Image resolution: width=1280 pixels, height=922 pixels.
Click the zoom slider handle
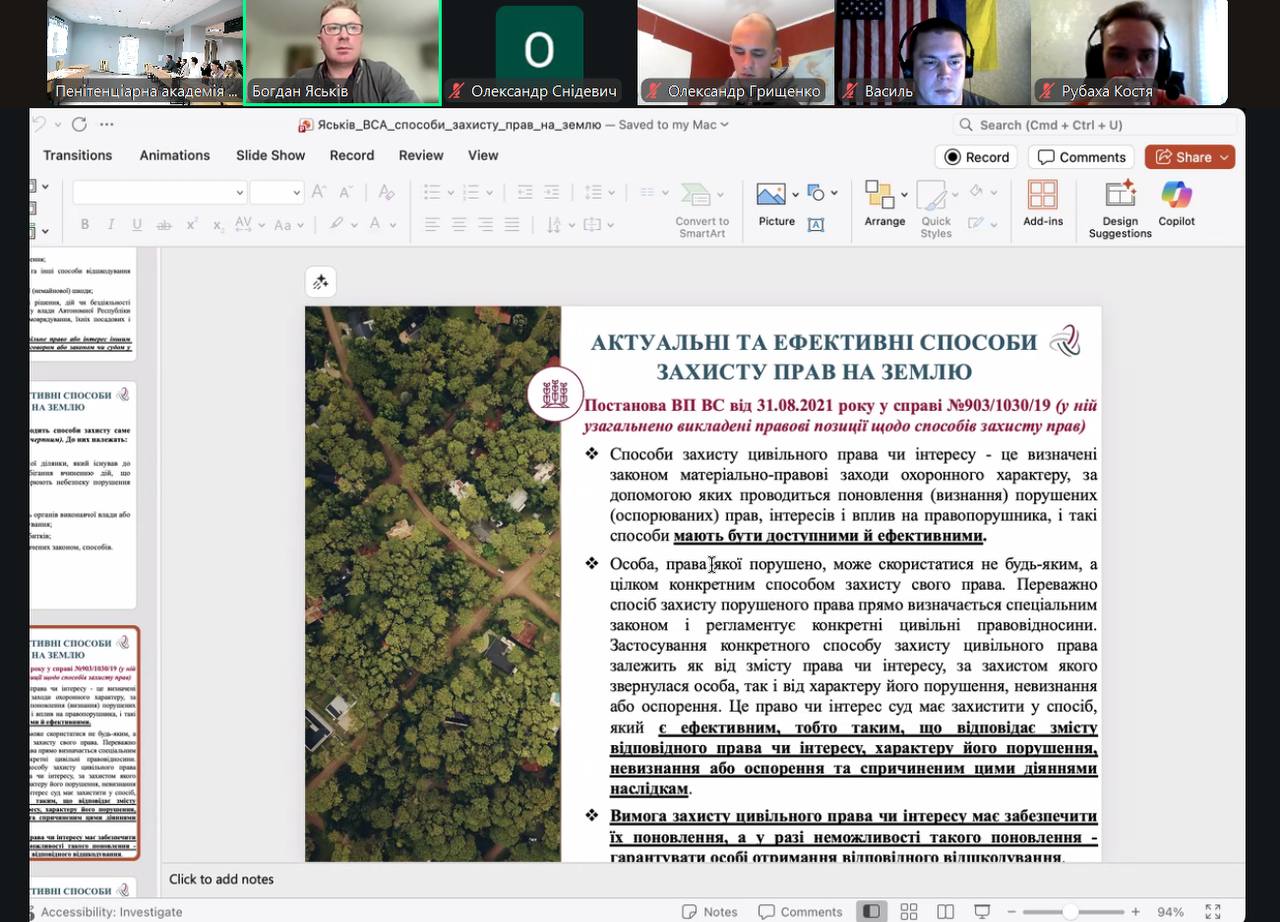point(1070,911)
